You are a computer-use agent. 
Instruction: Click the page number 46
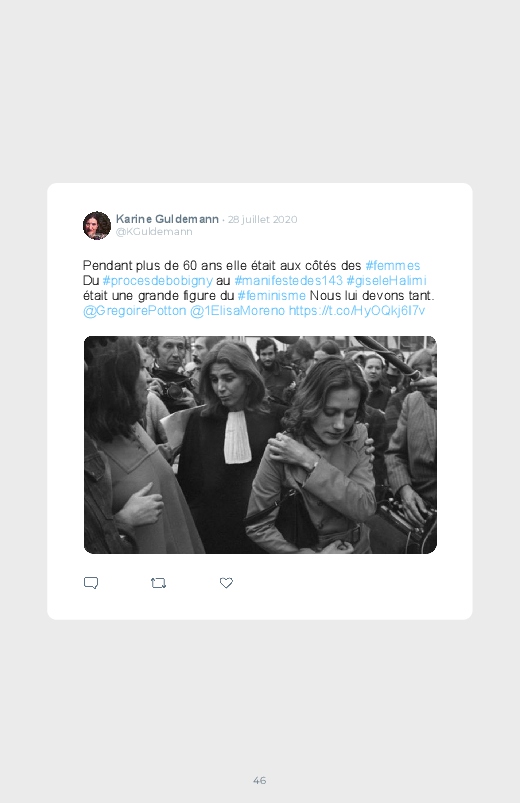(x=260, y=780)
